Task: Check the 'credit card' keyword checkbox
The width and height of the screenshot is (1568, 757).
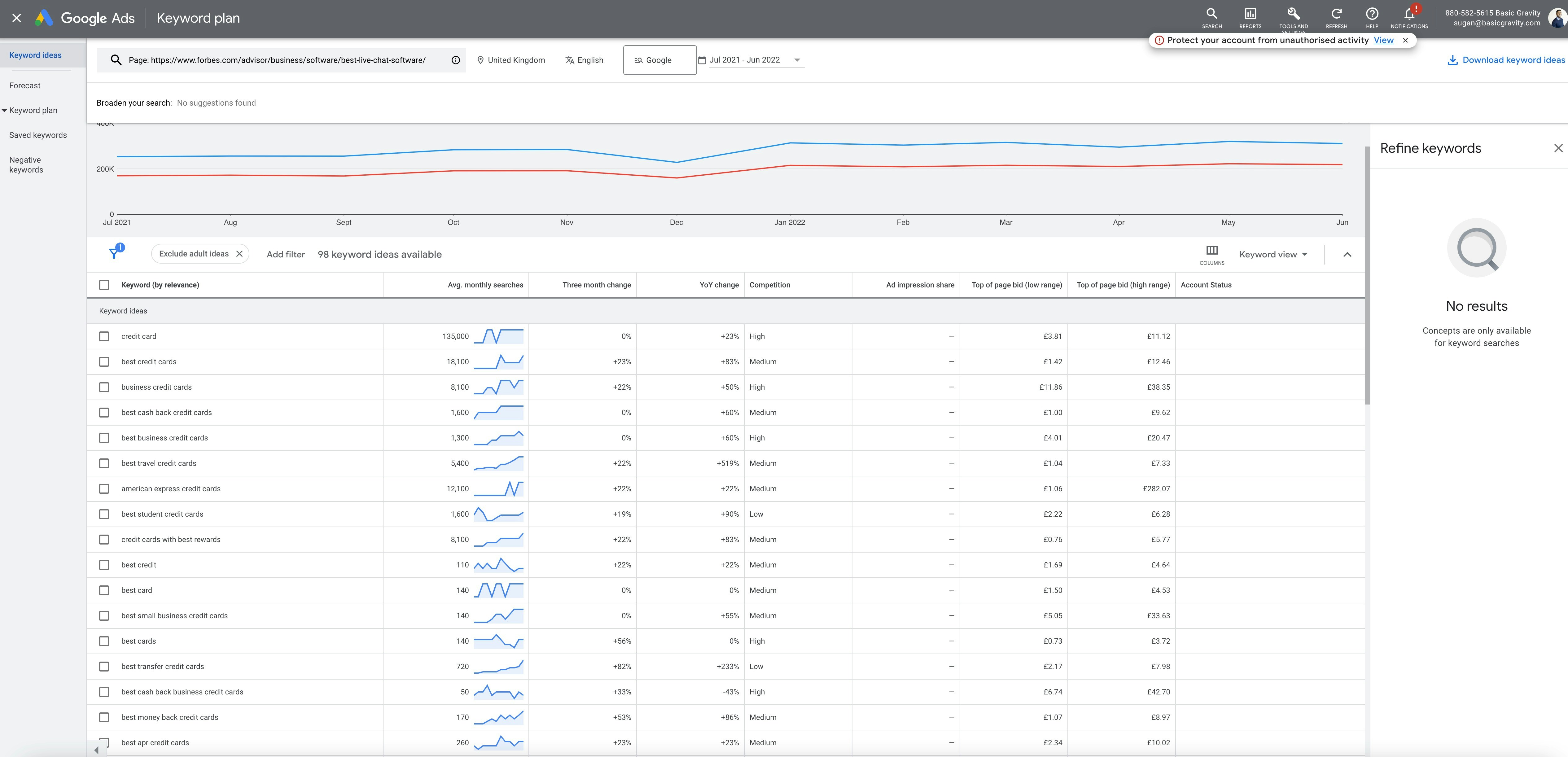Action: (104, 336)
